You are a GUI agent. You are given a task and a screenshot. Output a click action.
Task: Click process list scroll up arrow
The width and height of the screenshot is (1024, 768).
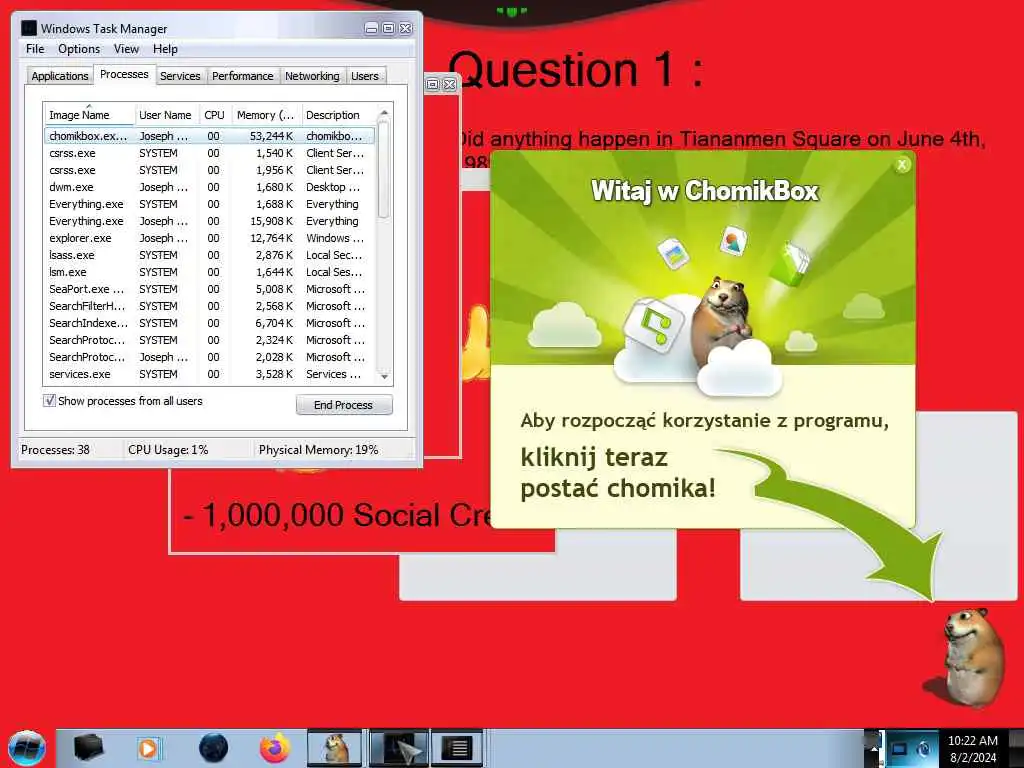(384, 114)
